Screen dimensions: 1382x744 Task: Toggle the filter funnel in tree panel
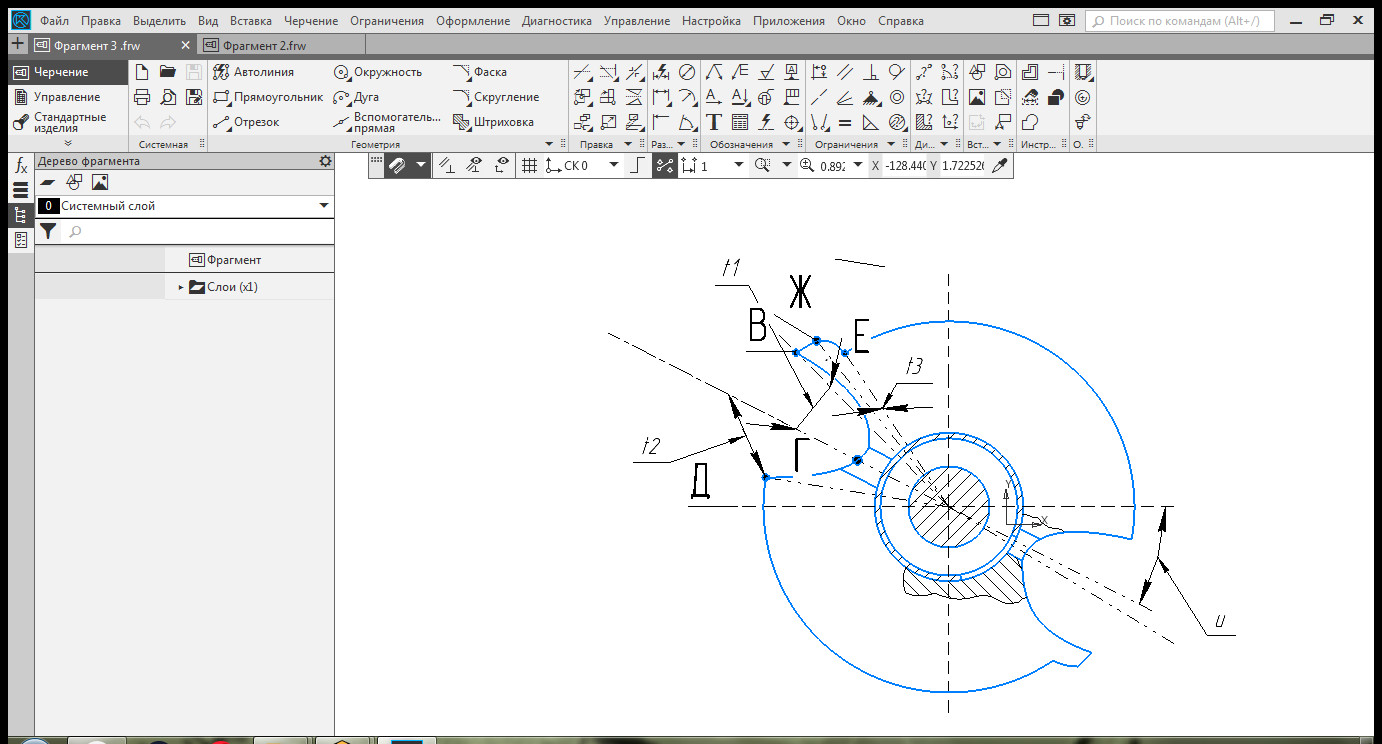[x=48, y=232]
